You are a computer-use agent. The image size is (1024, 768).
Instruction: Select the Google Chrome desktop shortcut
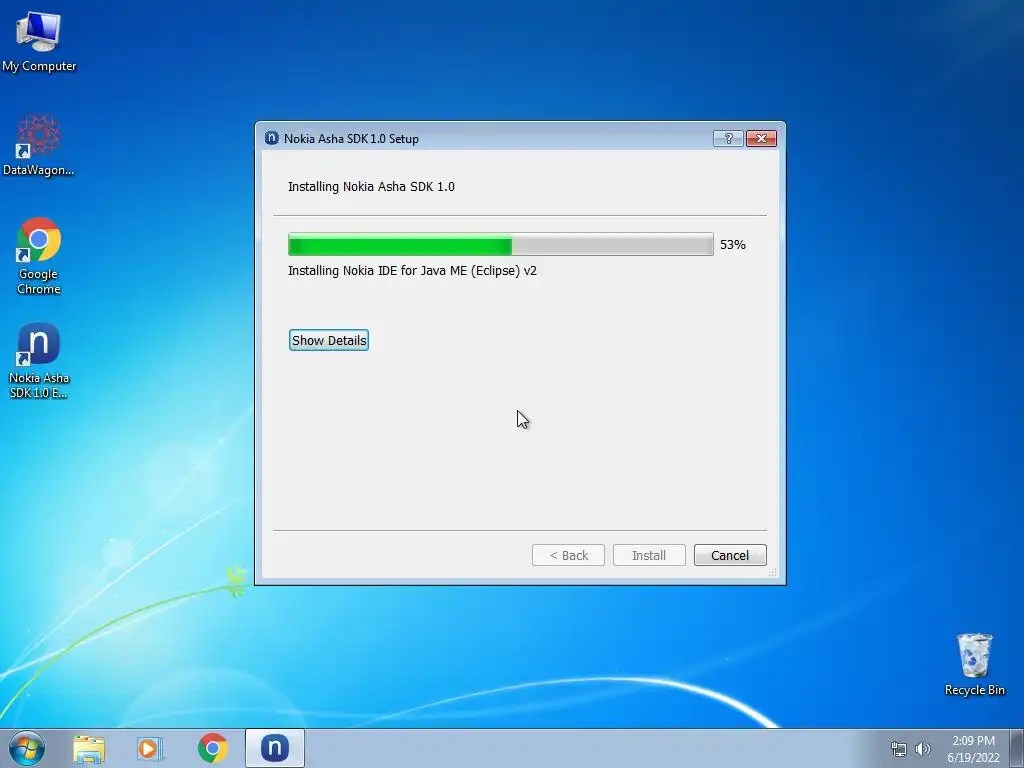(39, 255)
